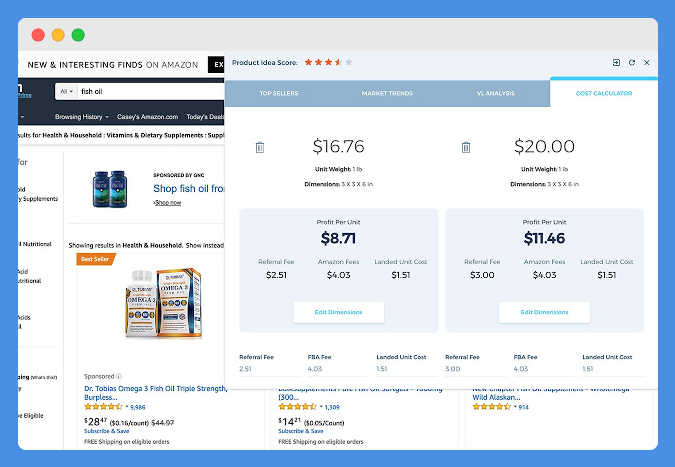This screenshot has height=467, width=675.
Task: Close the product idea panel
Action: (647, 62)
